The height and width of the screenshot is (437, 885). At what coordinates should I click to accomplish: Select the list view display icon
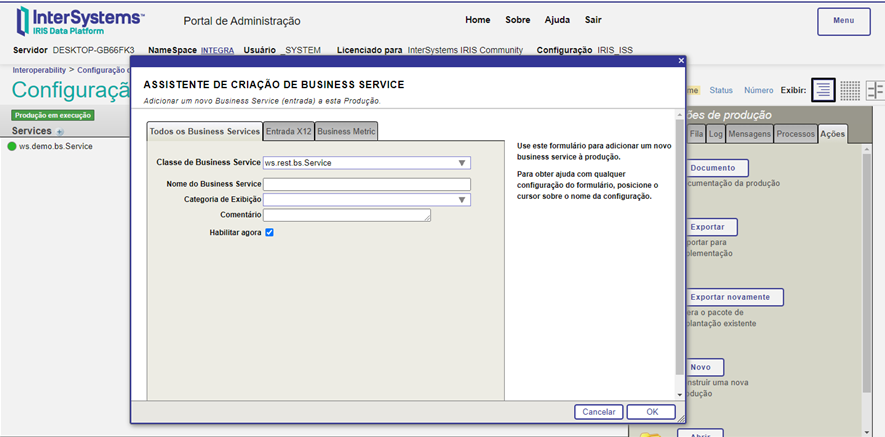pyautogui.click(x=822, y=90)
